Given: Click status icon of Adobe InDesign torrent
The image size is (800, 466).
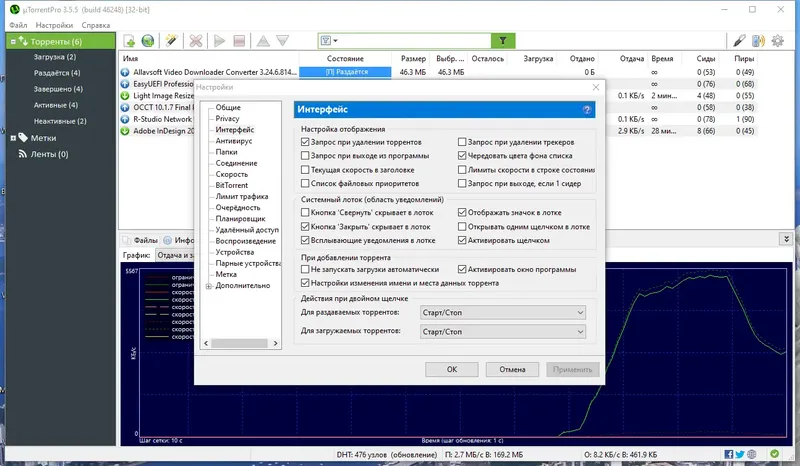Looking at the screenshot, I should coord(125,131).
